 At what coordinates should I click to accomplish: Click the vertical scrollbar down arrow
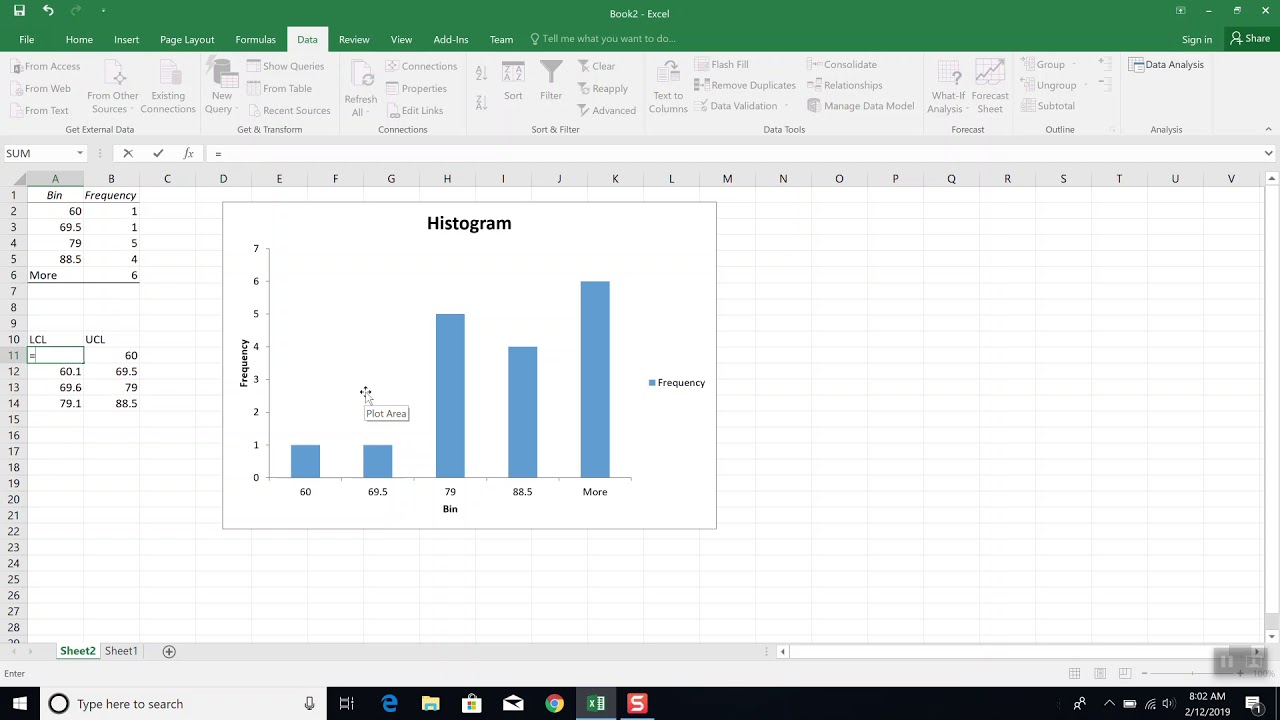(x=1272, y=636)
